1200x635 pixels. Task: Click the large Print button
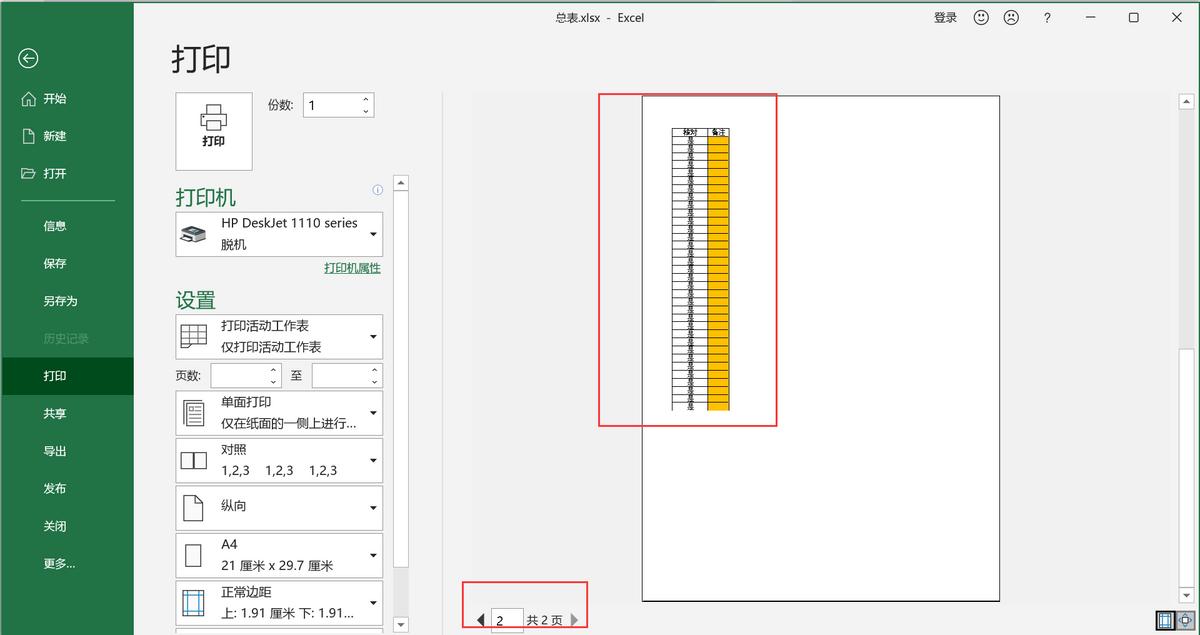(214, 131)
